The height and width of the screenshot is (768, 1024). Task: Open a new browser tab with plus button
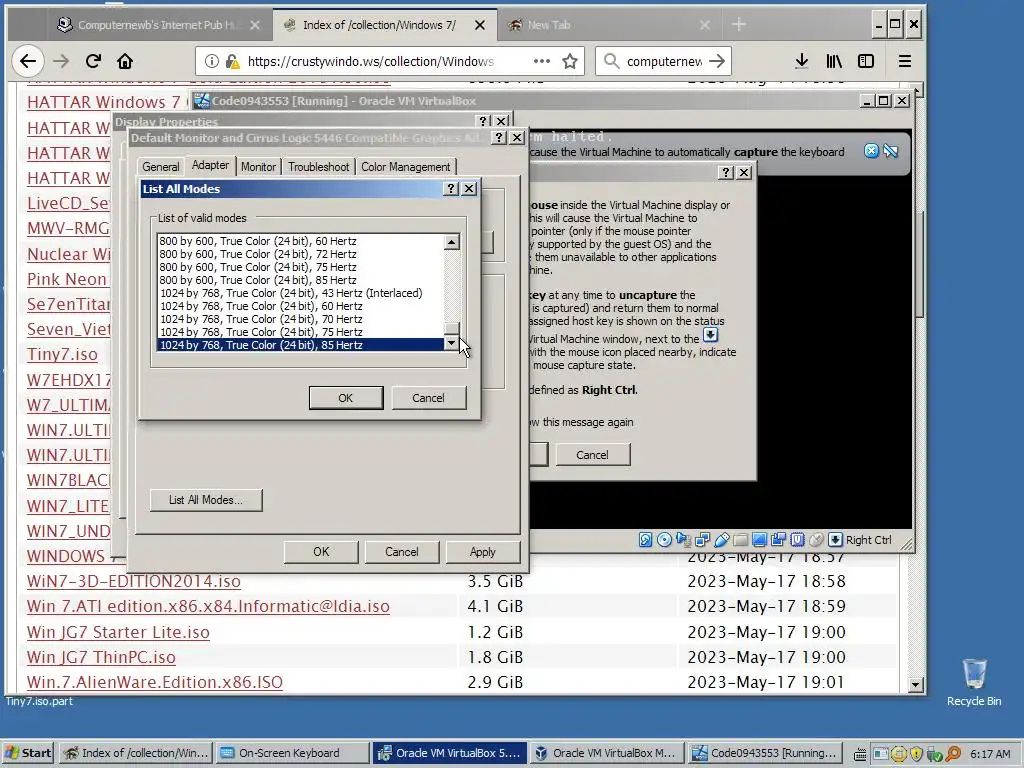coord(739,25)
